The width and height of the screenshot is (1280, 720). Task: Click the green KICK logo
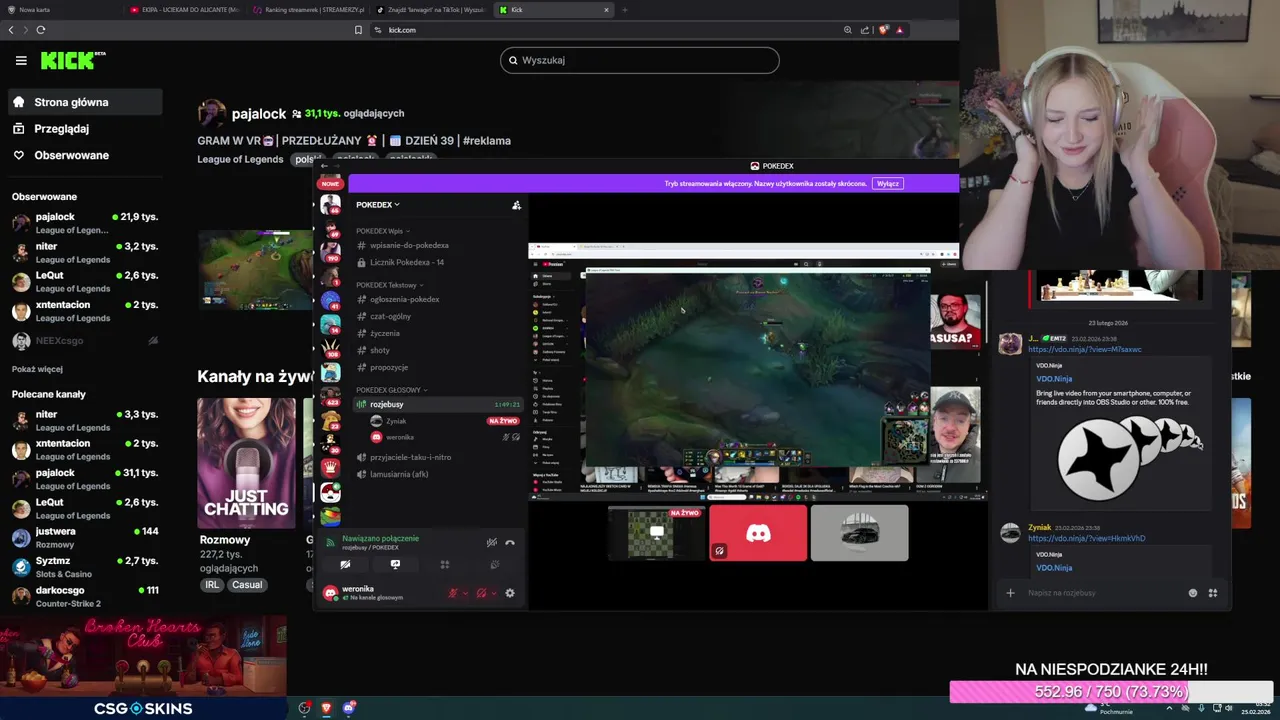point(73,61)
